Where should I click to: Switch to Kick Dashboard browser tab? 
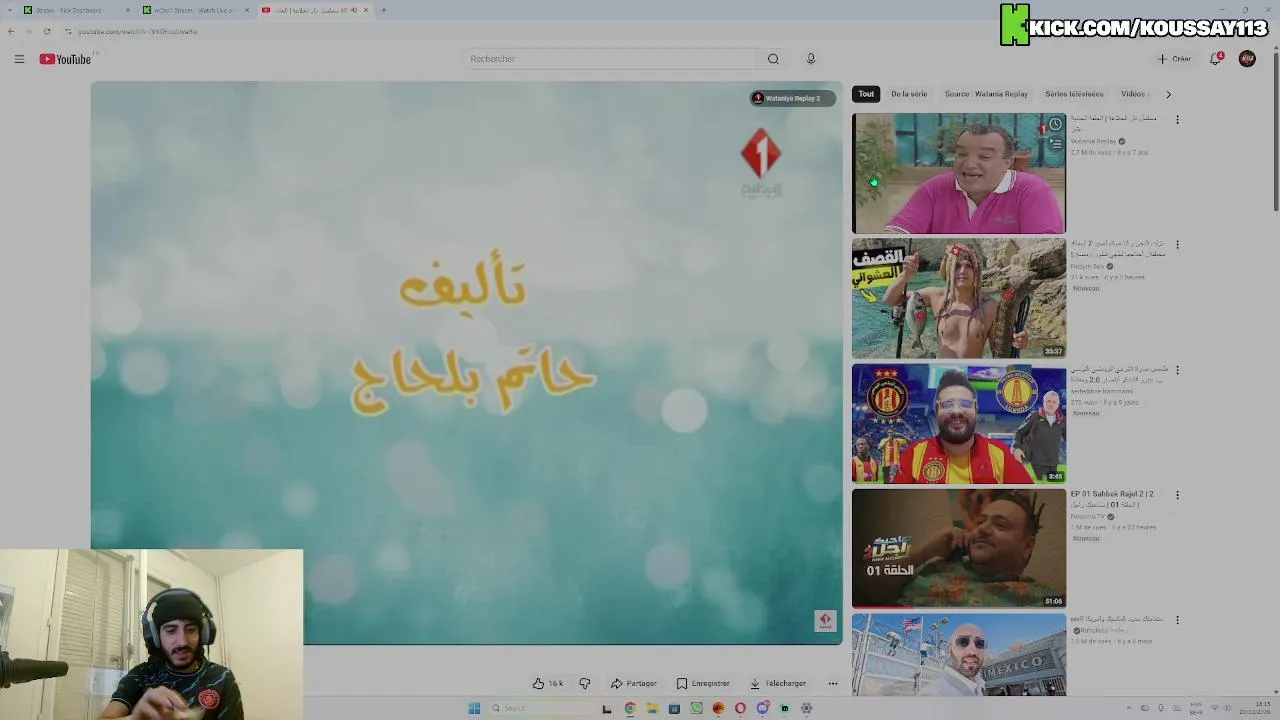click(x=77, y=10)
